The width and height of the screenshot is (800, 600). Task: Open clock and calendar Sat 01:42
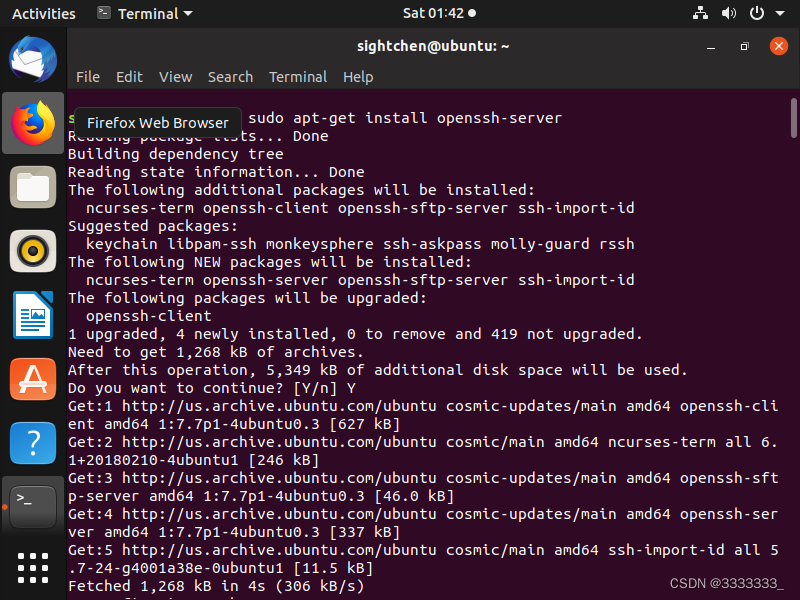click(439, 13)
